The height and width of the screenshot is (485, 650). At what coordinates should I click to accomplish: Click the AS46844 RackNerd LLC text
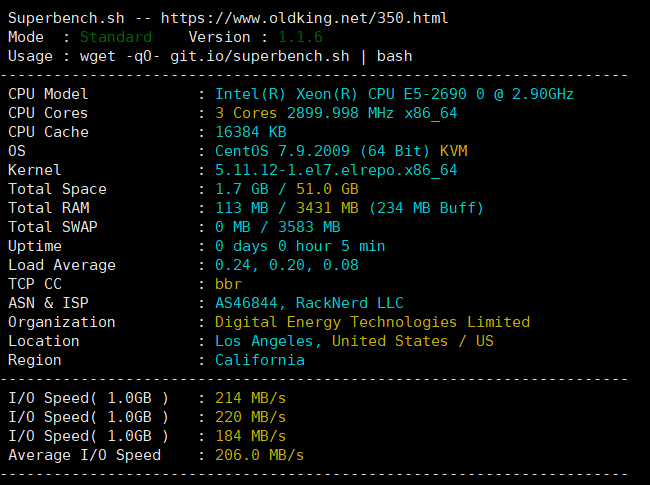tap(309, 303)
